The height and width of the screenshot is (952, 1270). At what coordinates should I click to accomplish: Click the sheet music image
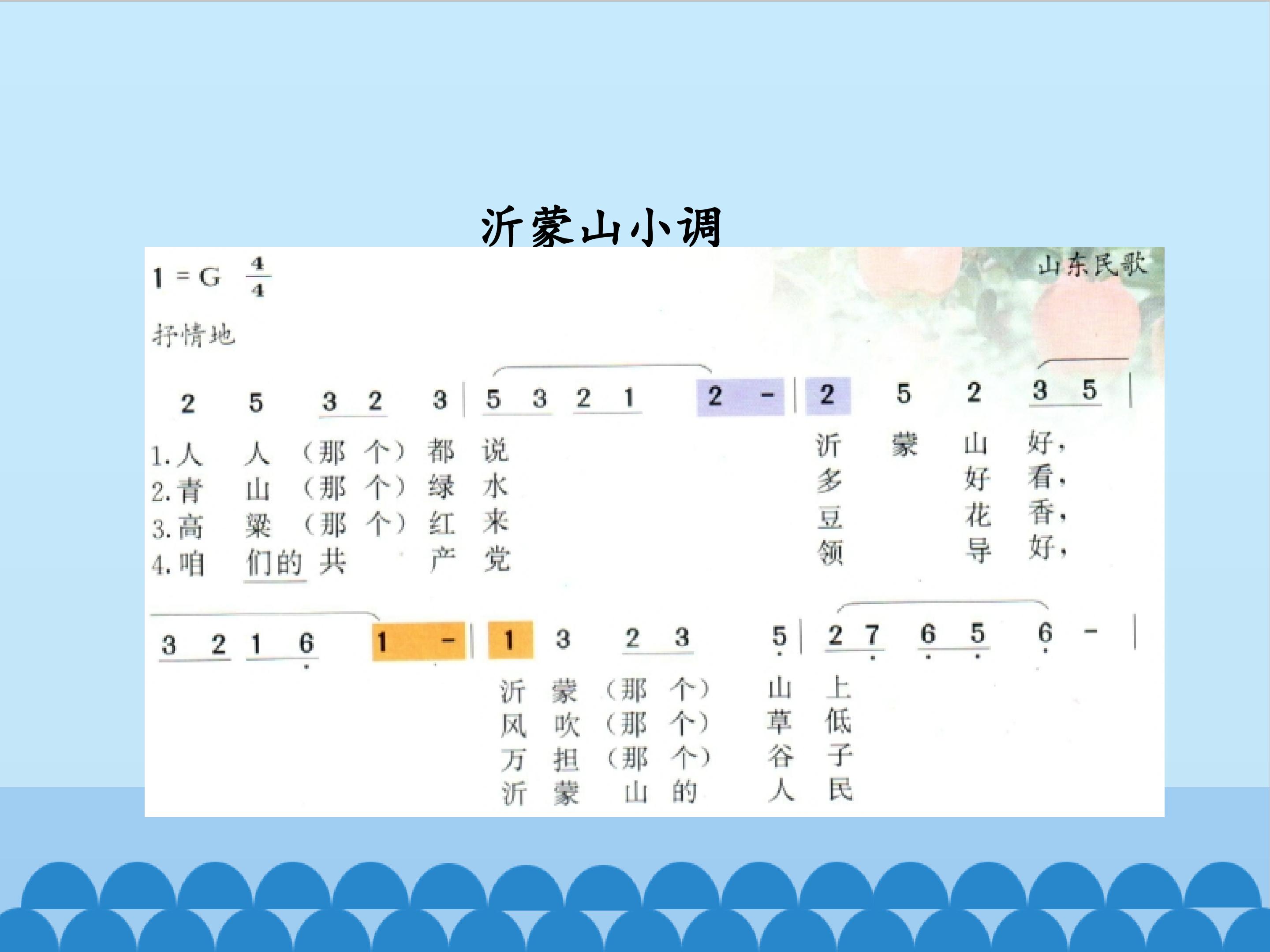click(x=654, y=532)
